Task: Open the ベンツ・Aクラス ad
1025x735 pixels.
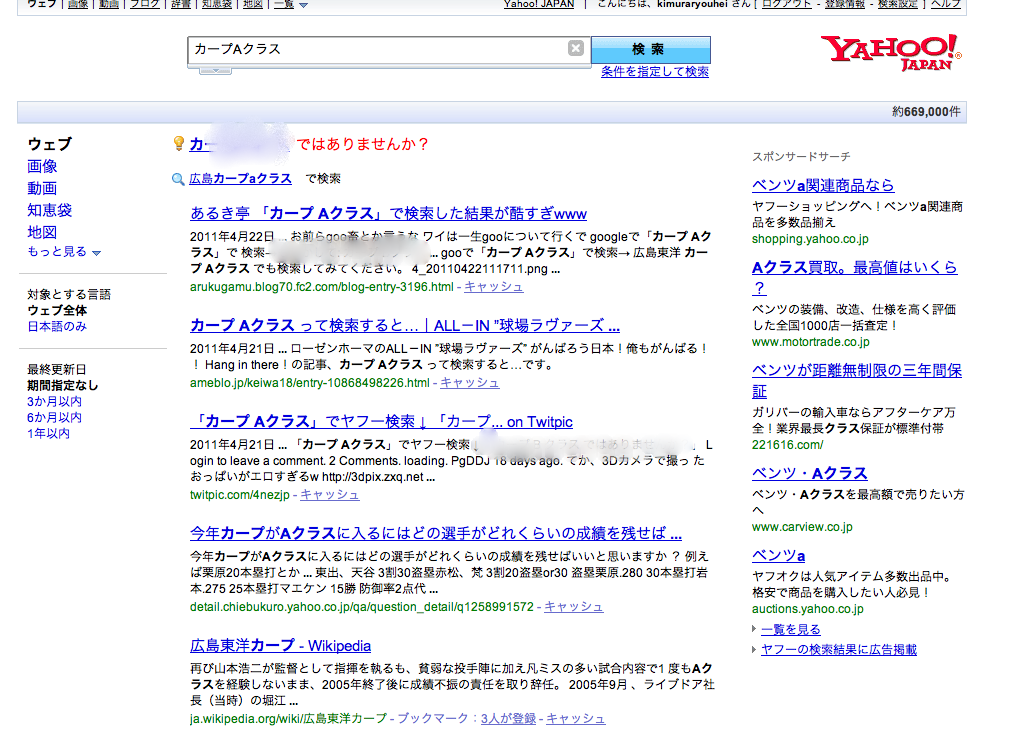Action: click(809, 473)
